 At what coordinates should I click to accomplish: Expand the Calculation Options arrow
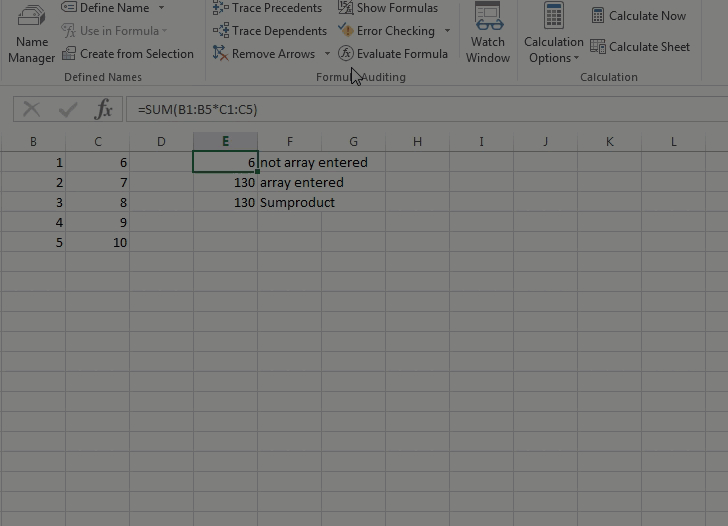click(x=576, y=58)
